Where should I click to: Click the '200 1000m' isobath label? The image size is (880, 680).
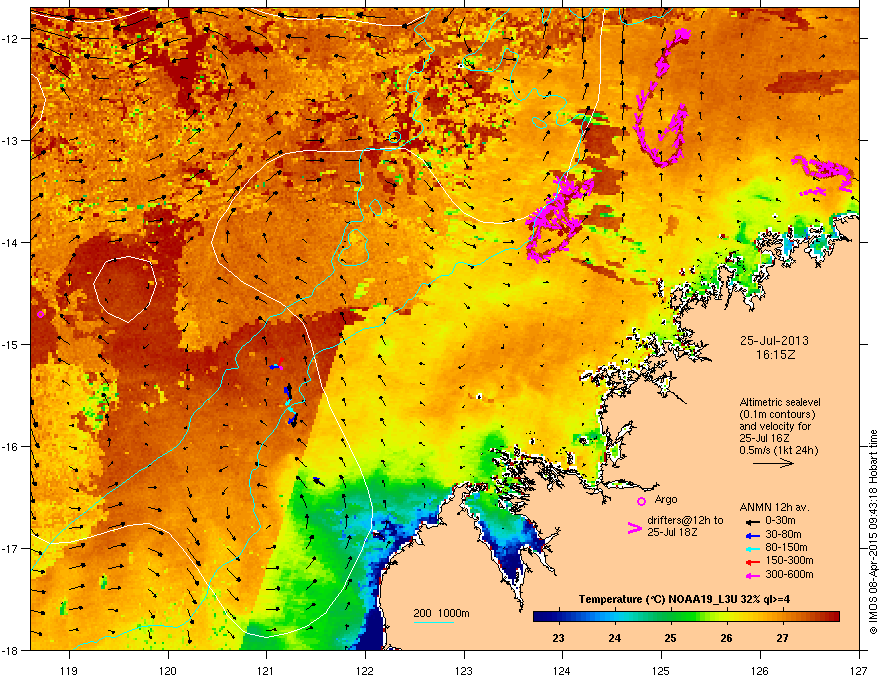tap(441, 613)
